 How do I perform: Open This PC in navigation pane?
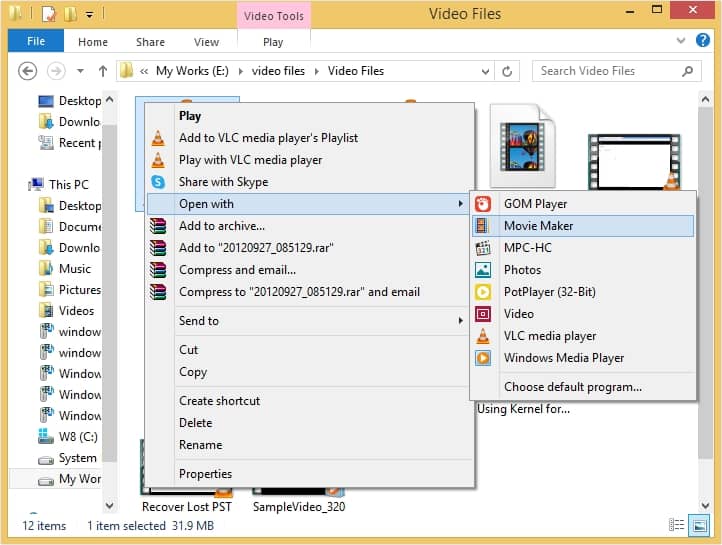[x=68, y=185]
